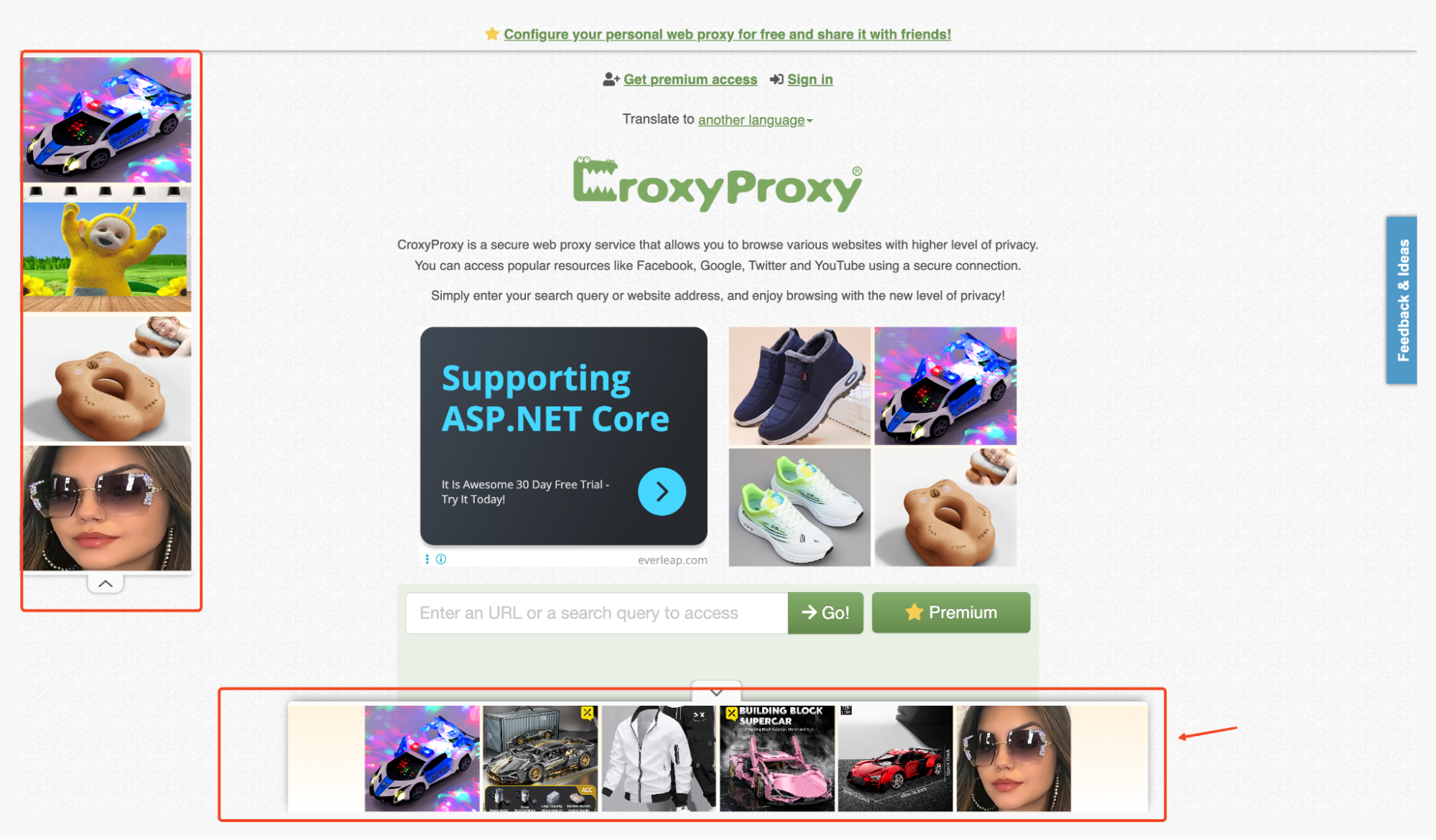
Task: Click the gold star icon beside the configure proxy banner
Action: tap(492, 34)
